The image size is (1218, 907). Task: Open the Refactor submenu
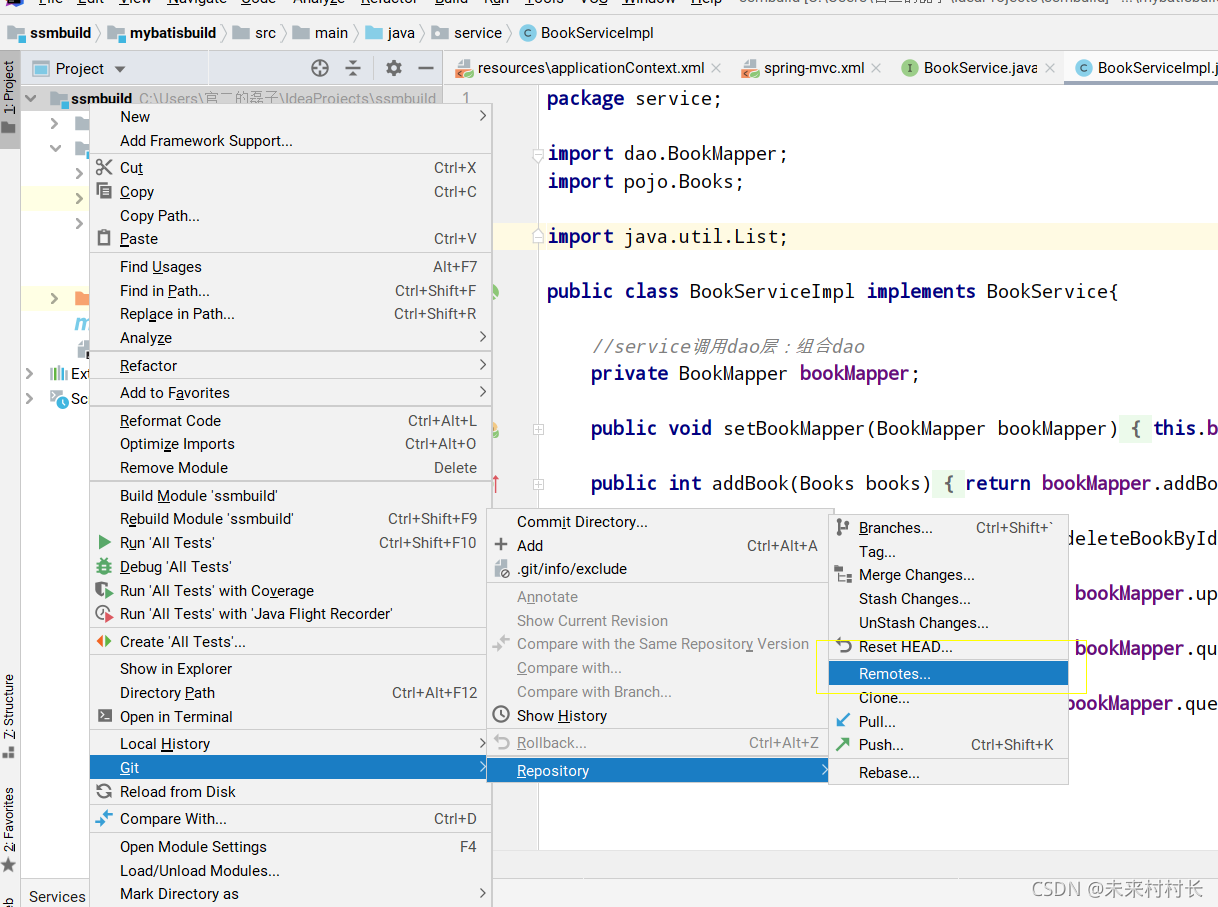click(x=291, y=366)
